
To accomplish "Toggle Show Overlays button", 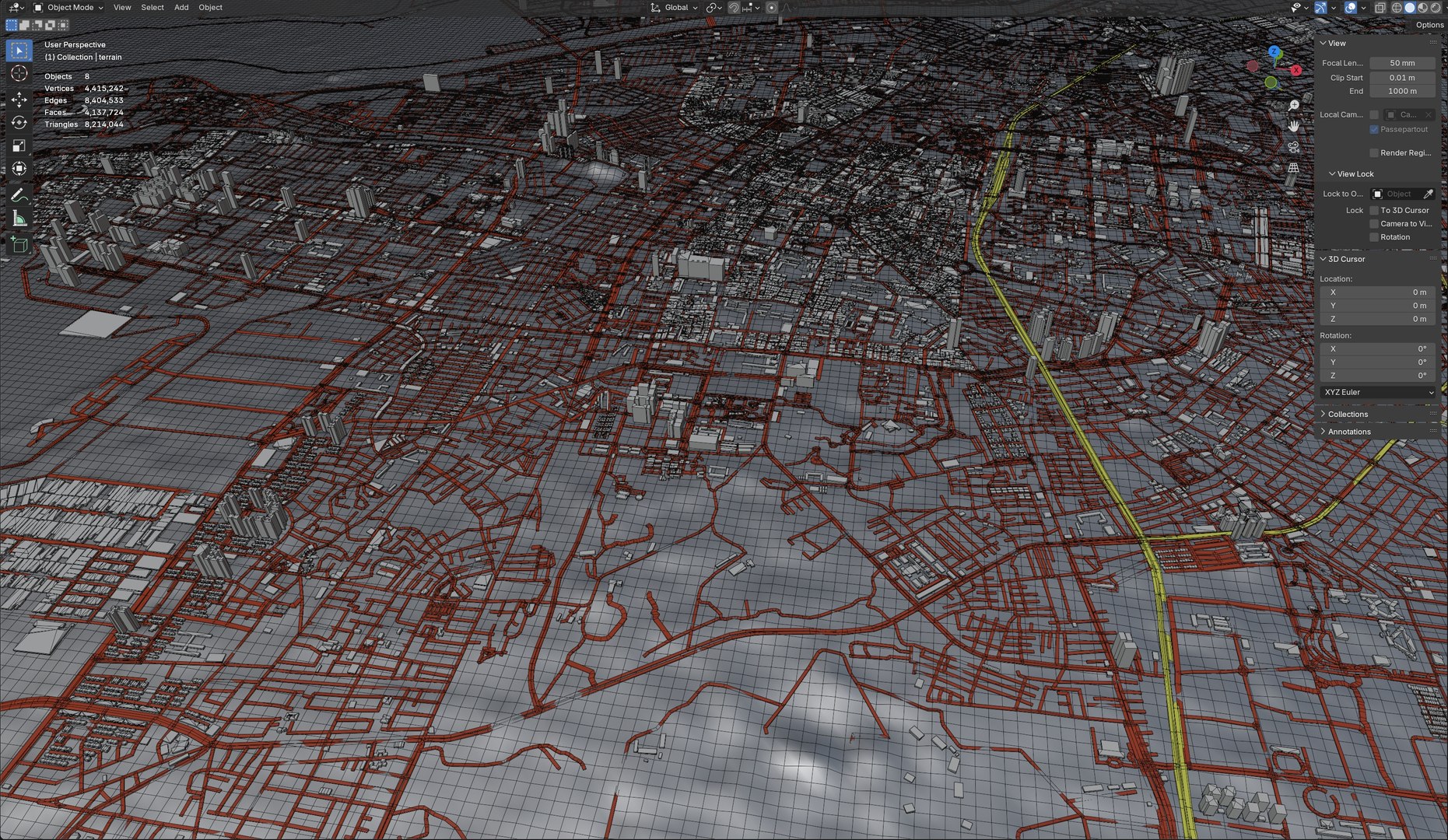I will 1351,8.
